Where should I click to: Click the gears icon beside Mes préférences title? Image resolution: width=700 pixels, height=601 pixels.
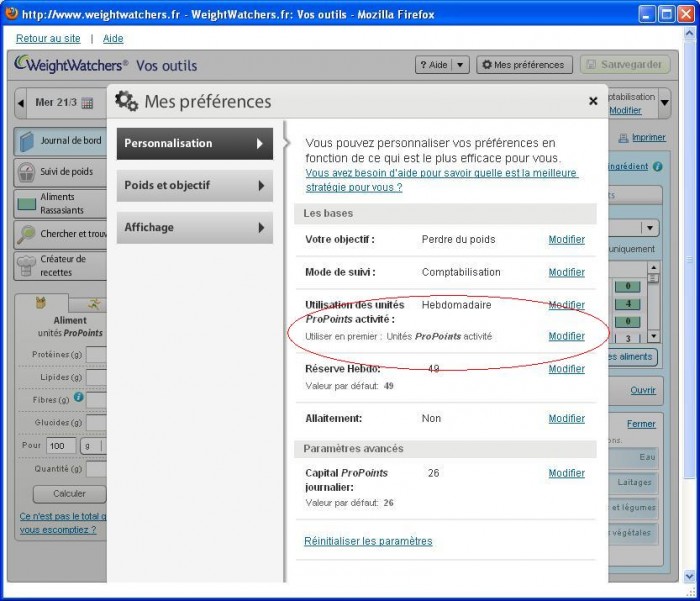(126, 101)
